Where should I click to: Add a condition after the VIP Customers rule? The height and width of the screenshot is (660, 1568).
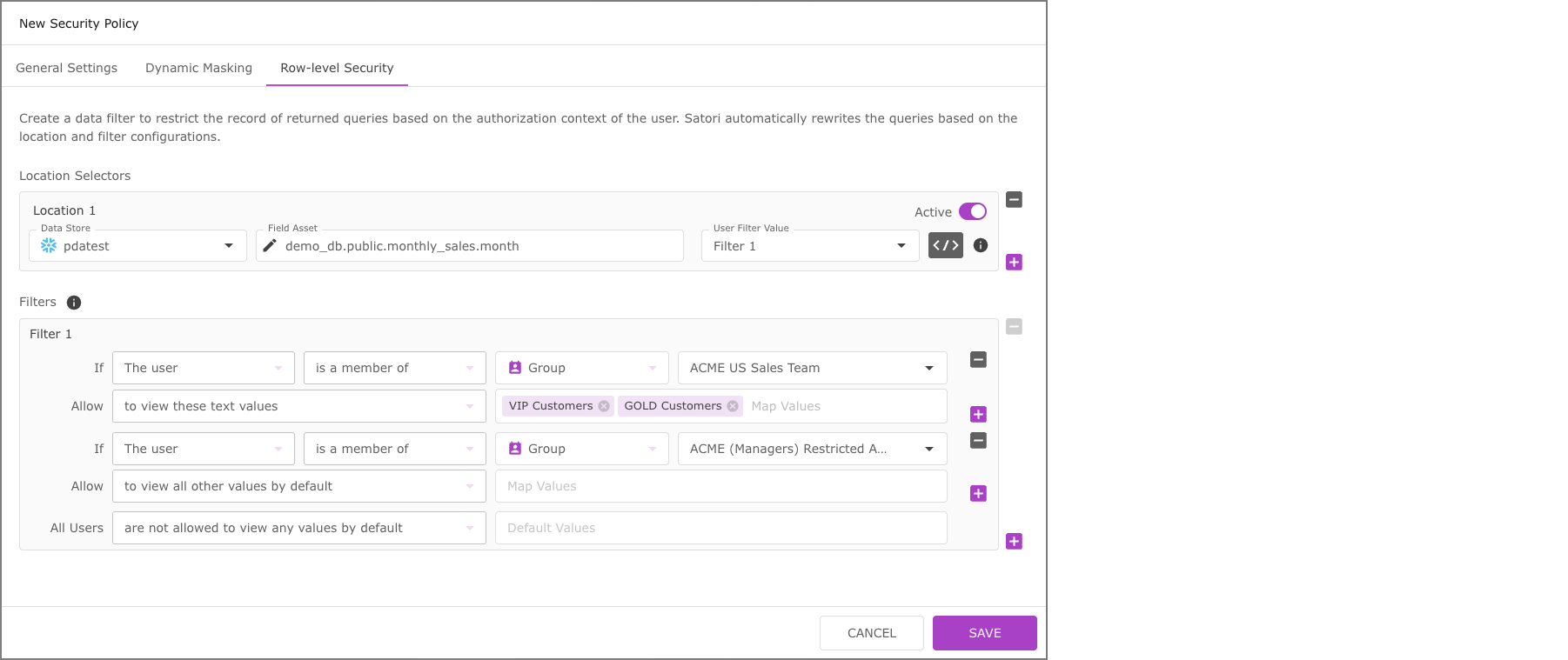pos(978,414)
